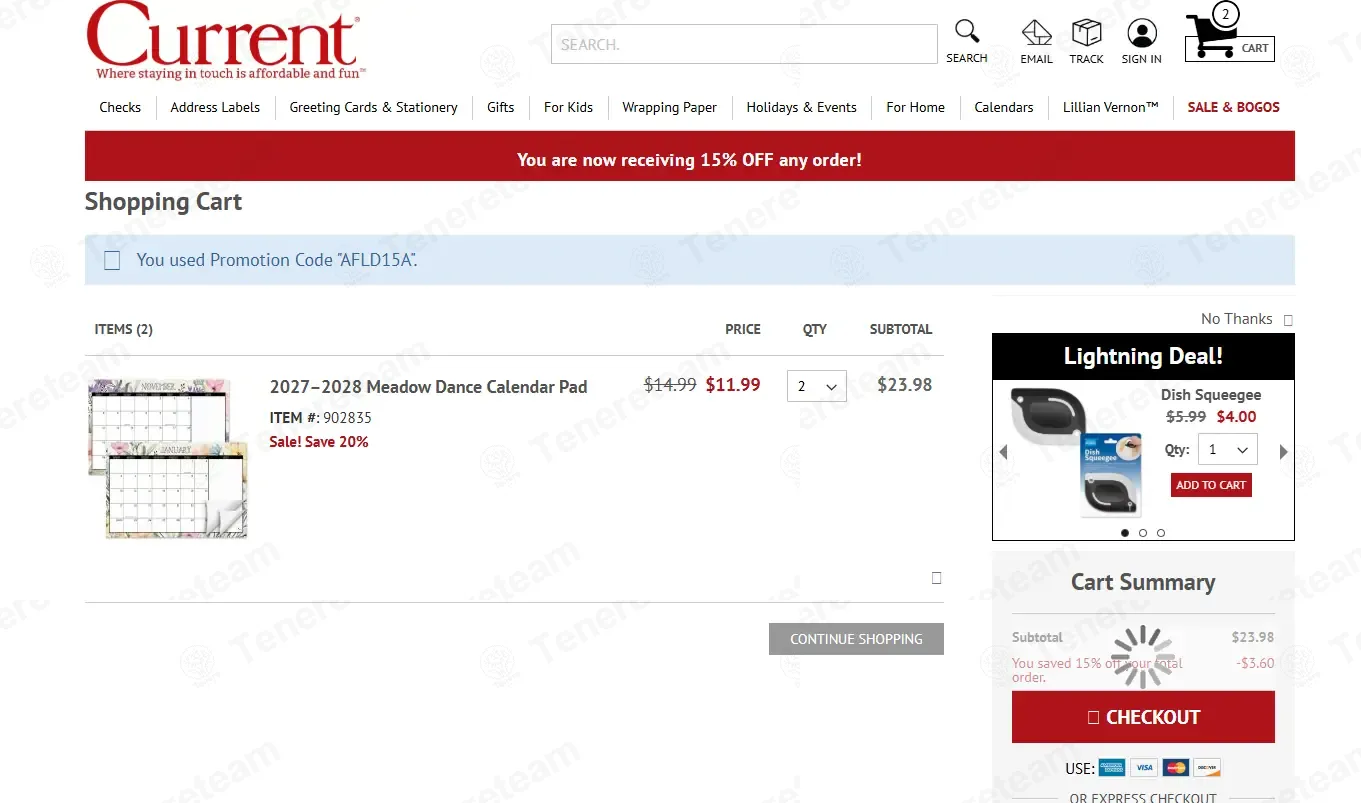Screen dimensions: 1361x803
Task: Open the Email signup envelope icon
Action: pyautogui.click(x=1036, y=33)
